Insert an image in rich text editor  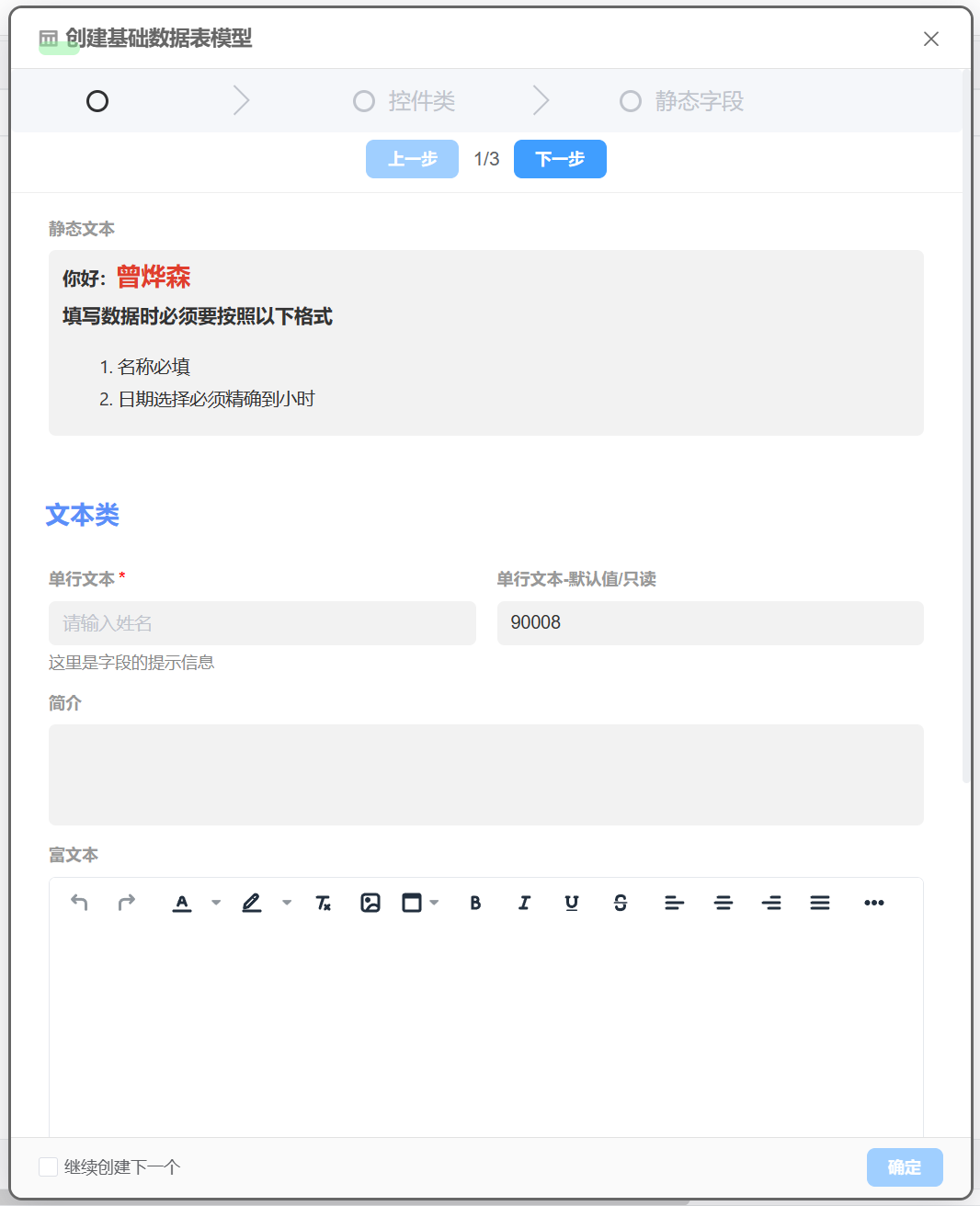pyautogui.click(x=370, y=903)
